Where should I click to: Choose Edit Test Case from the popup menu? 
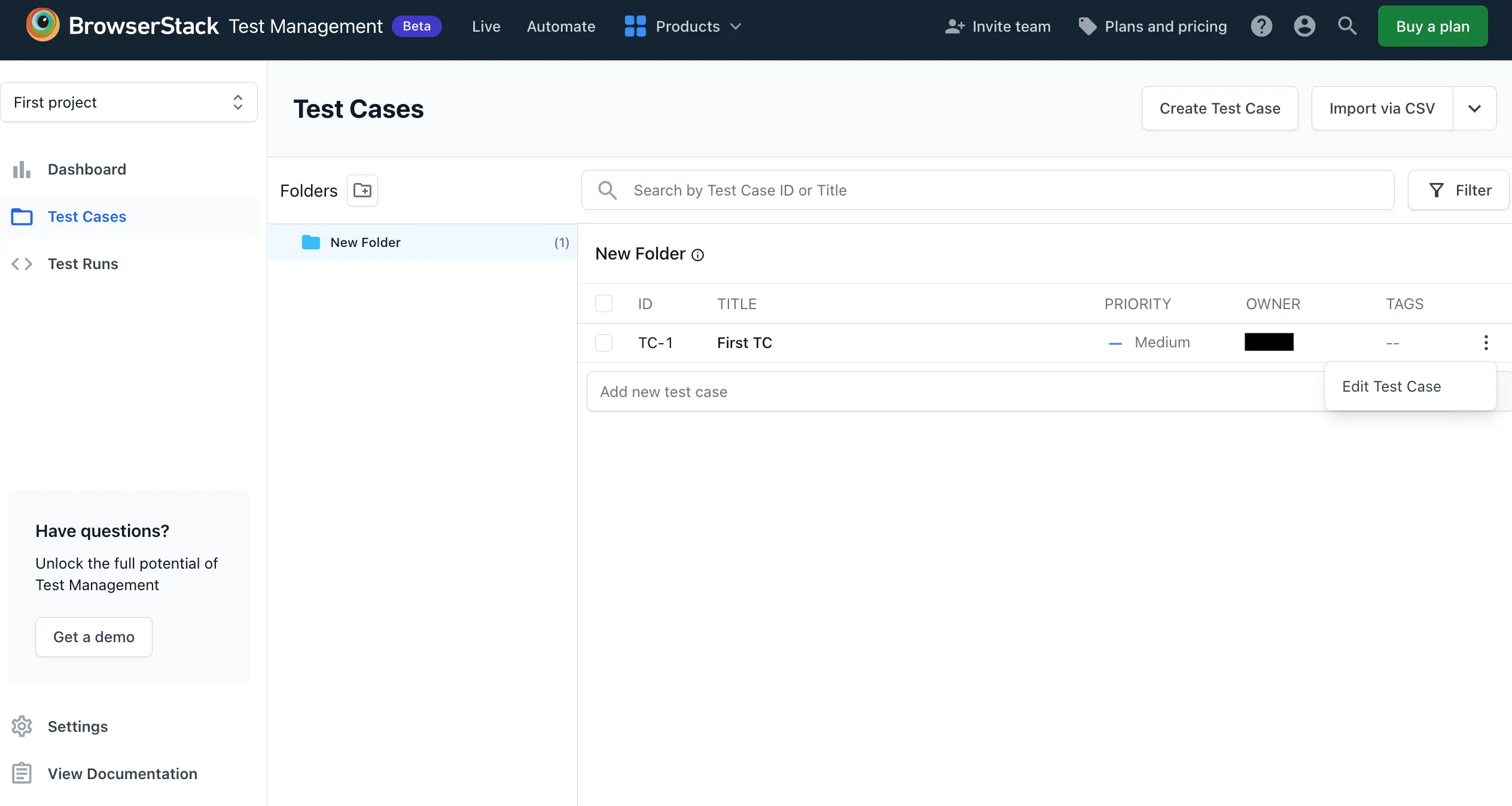pos(1391,386)
